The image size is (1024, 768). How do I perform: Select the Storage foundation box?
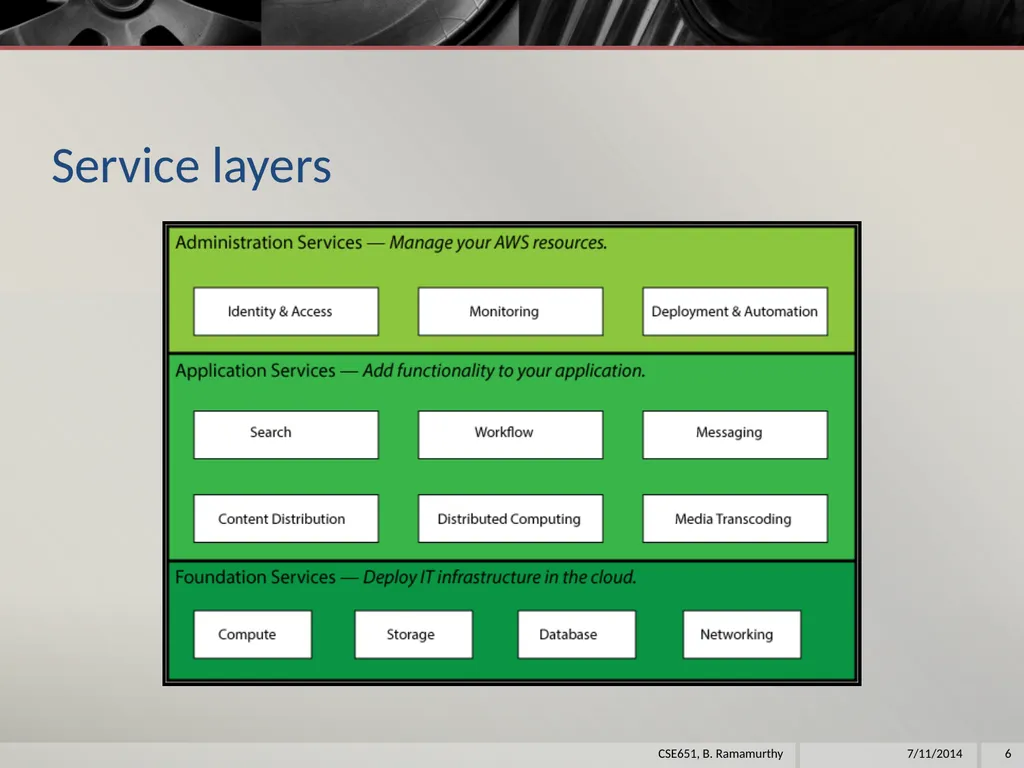(414, 634)
